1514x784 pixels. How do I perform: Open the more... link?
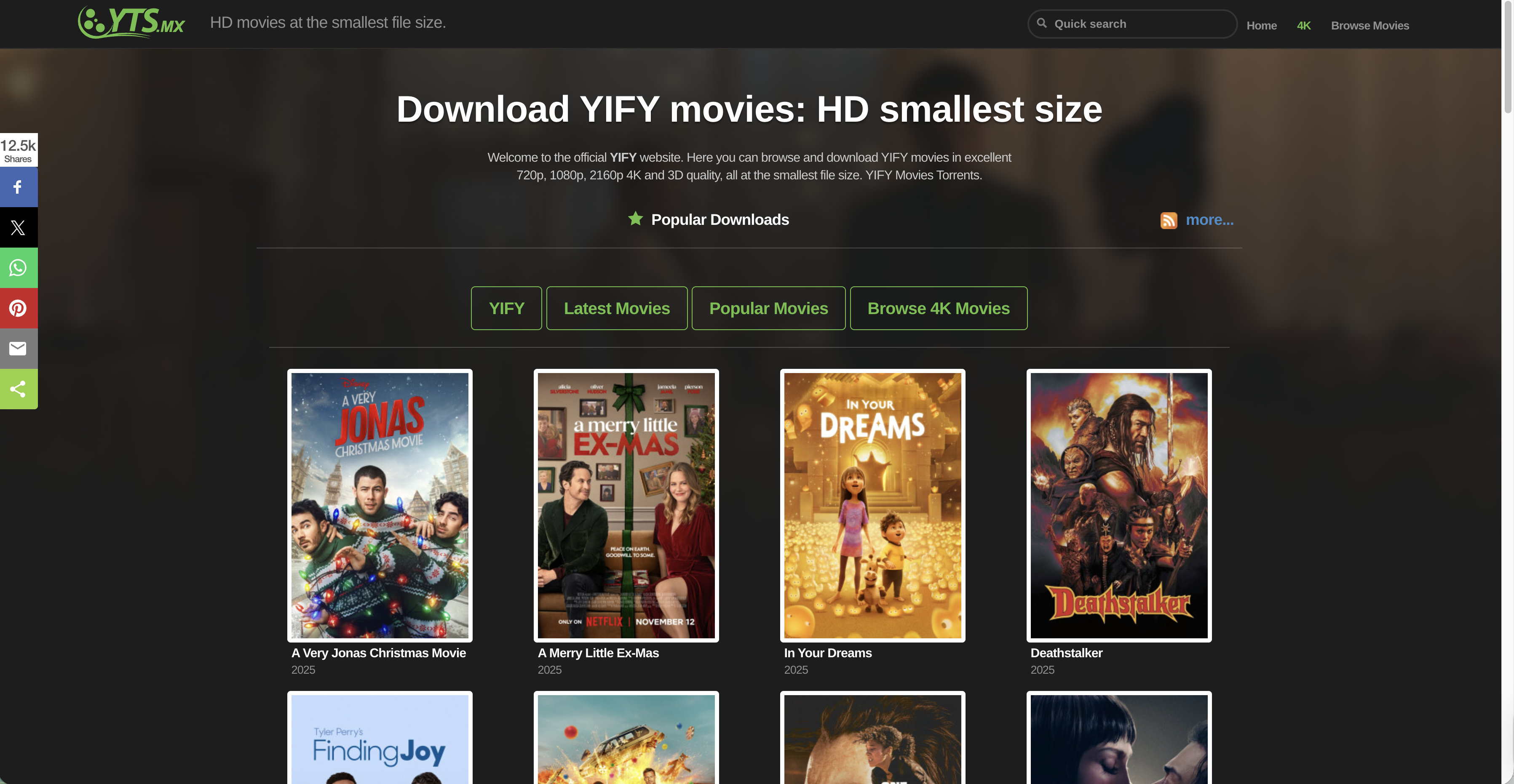[x=1209, y=220]
